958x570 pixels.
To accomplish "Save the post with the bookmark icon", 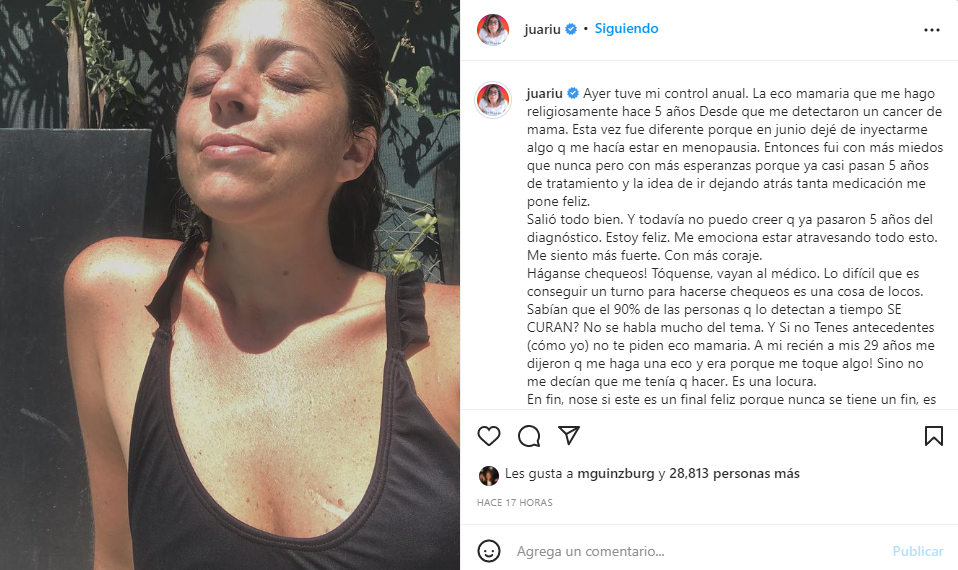I will pos(934,436).
